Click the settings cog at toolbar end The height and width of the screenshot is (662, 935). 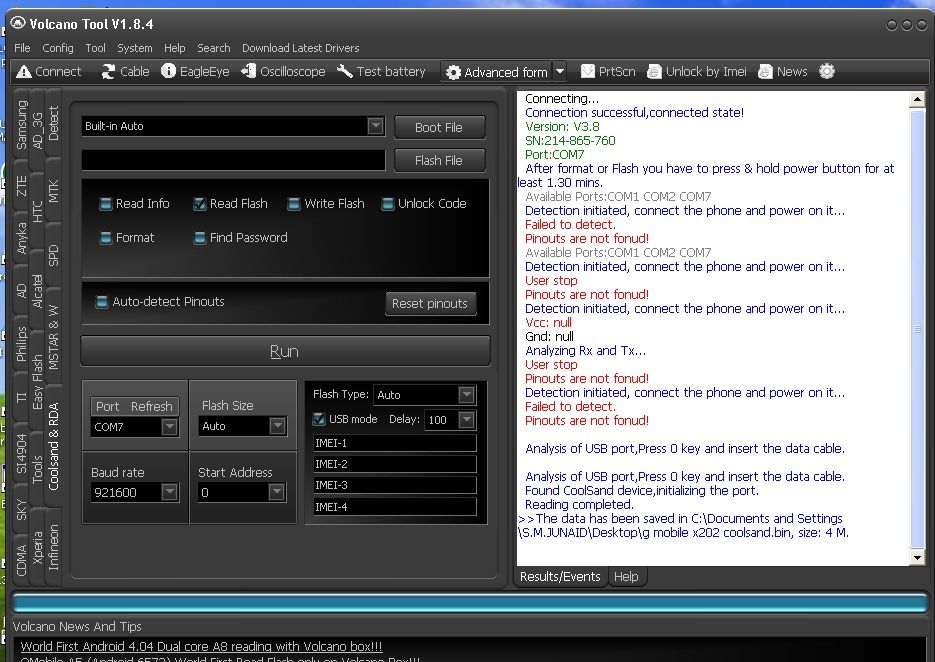[826, 71]
